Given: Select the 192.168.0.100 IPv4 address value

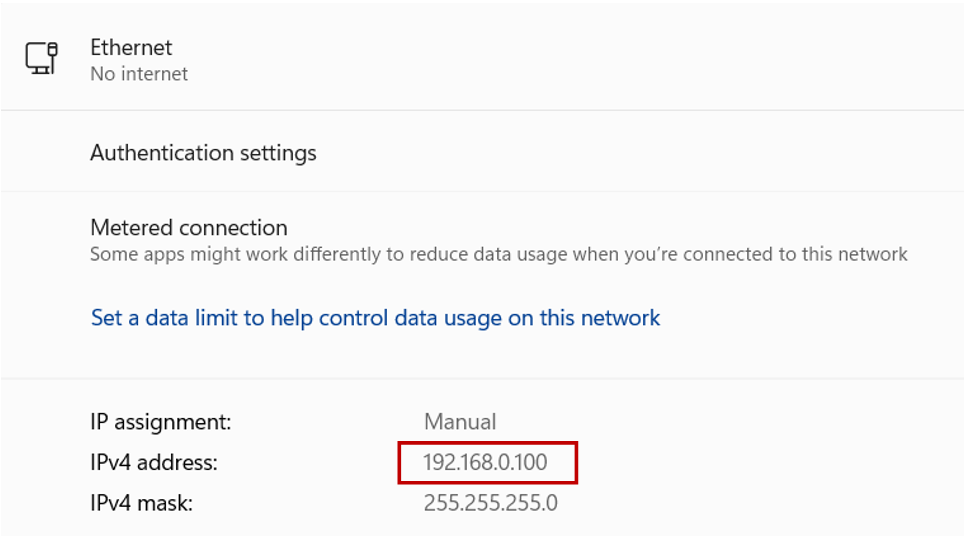Looking at the screenshot, I should pyautogui.click(x=485, y=463).
